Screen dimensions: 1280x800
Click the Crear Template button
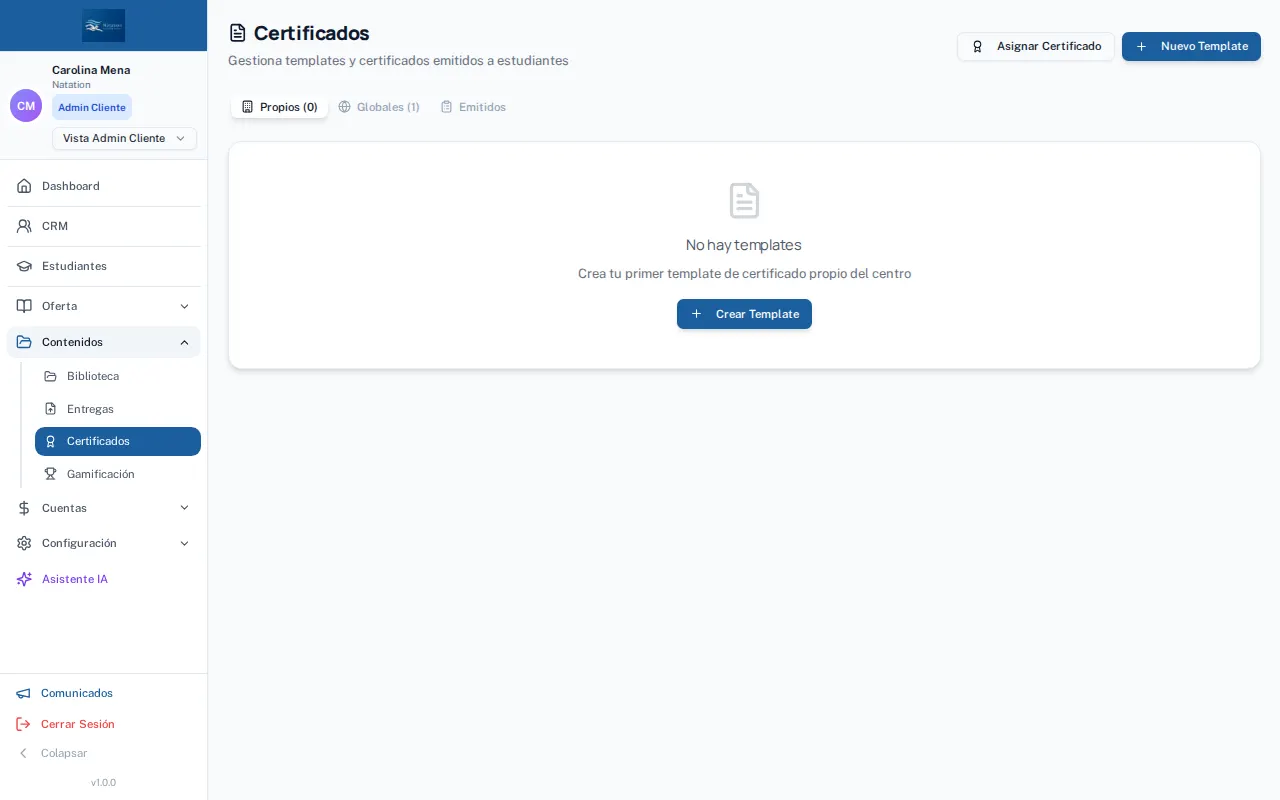[x=744, y=314]
